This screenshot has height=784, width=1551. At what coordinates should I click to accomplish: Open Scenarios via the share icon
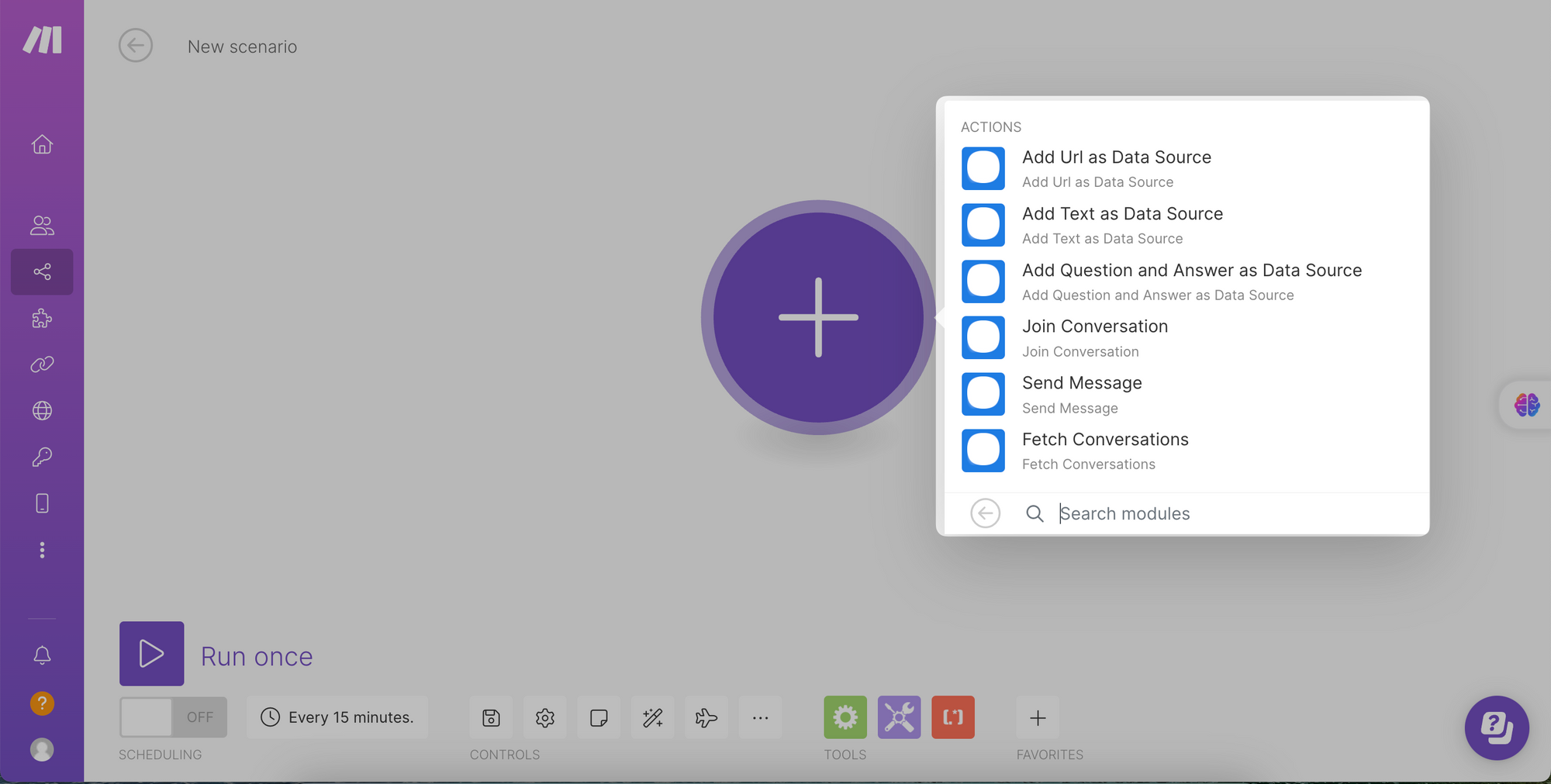pyautogui.click(x=42, y=271)
